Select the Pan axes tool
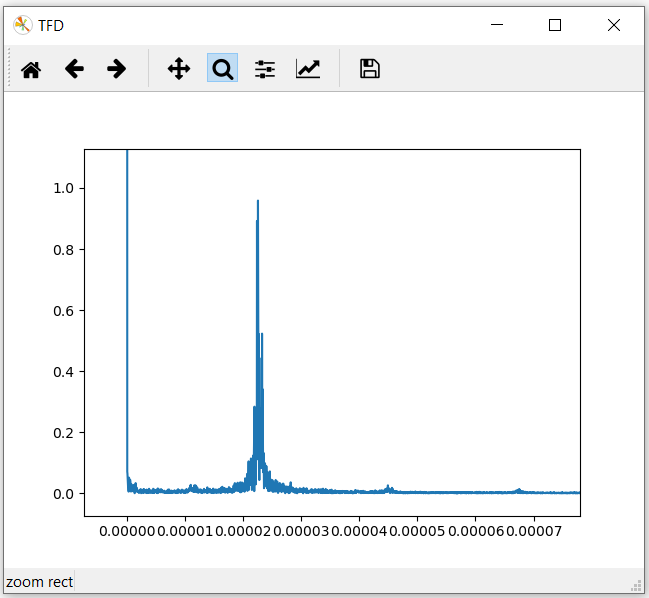Image resolution: width=649 pixels, height=598 pixels. click(179, 69)
